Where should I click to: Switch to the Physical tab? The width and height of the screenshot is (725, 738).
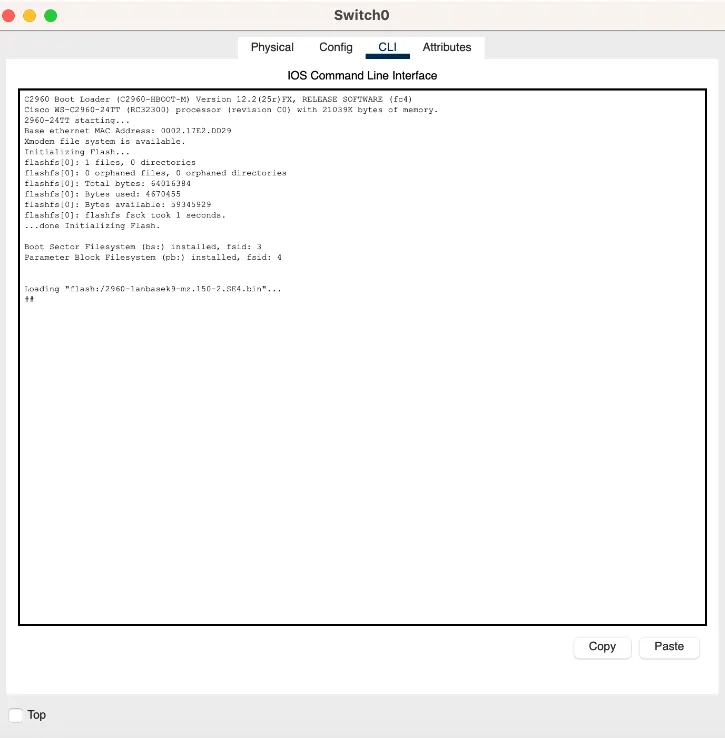(272, 48)
